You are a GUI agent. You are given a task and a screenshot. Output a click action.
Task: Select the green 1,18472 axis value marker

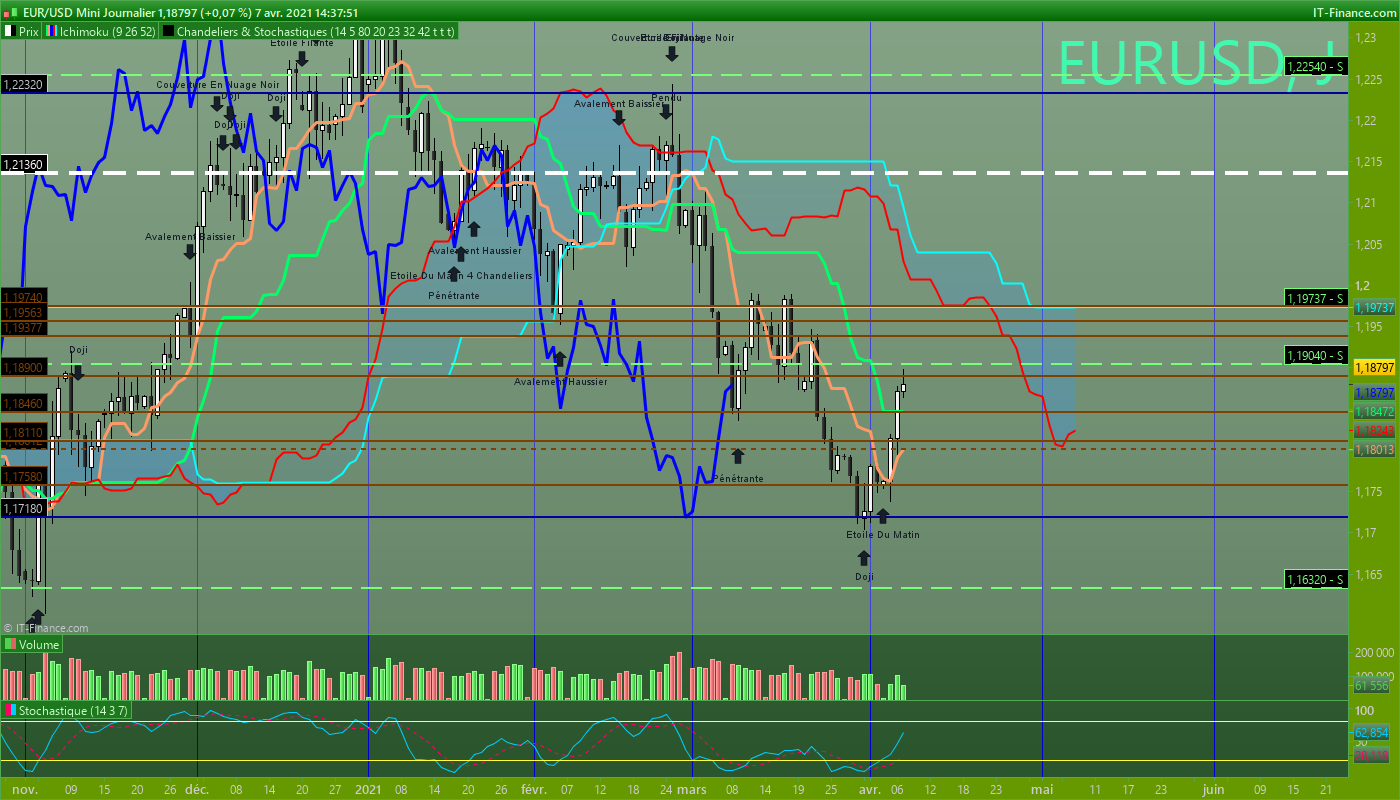tap(1375, 411)
